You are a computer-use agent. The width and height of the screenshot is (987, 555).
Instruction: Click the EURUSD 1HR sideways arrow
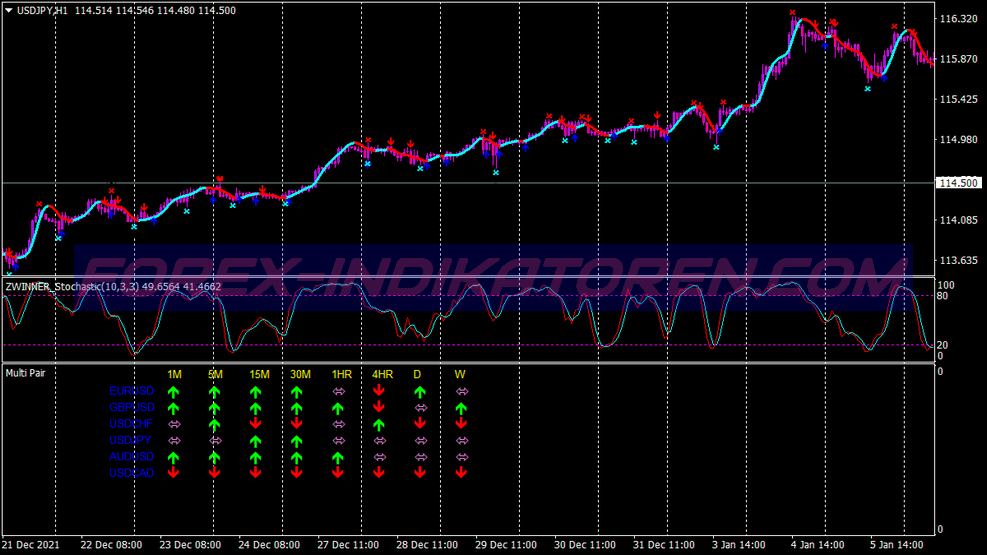coord(339,391)
